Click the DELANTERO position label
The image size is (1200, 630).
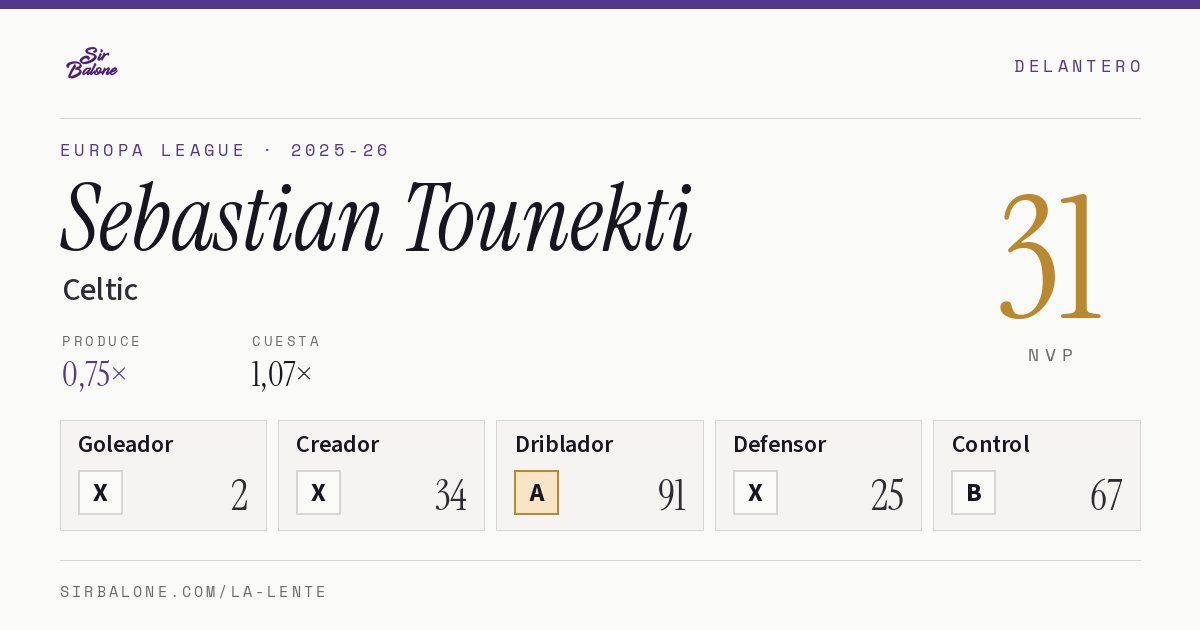1078,66
